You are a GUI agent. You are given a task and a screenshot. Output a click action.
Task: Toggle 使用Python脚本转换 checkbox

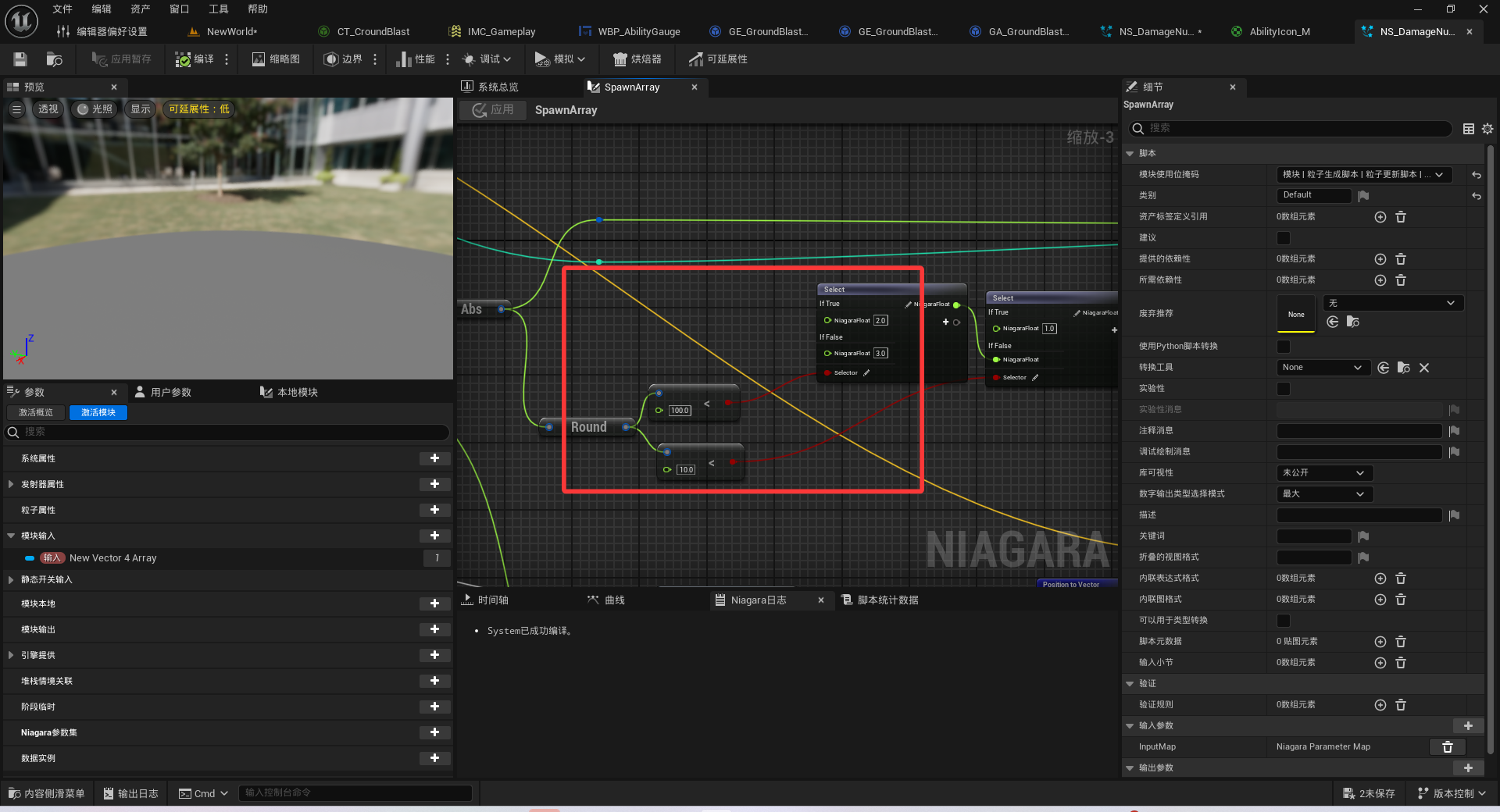tap(1284, 346)
